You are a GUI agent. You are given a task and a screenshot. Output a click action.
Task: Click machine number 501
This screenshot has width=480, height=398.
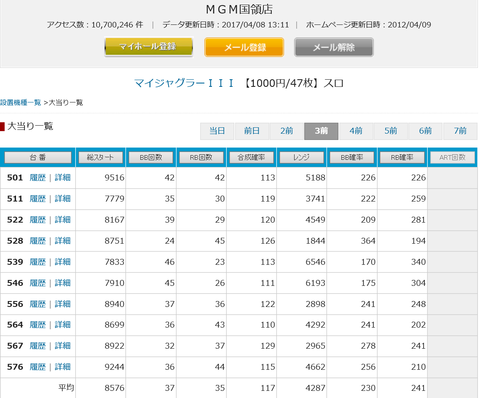pyautogui.click(x=15, y=178)
